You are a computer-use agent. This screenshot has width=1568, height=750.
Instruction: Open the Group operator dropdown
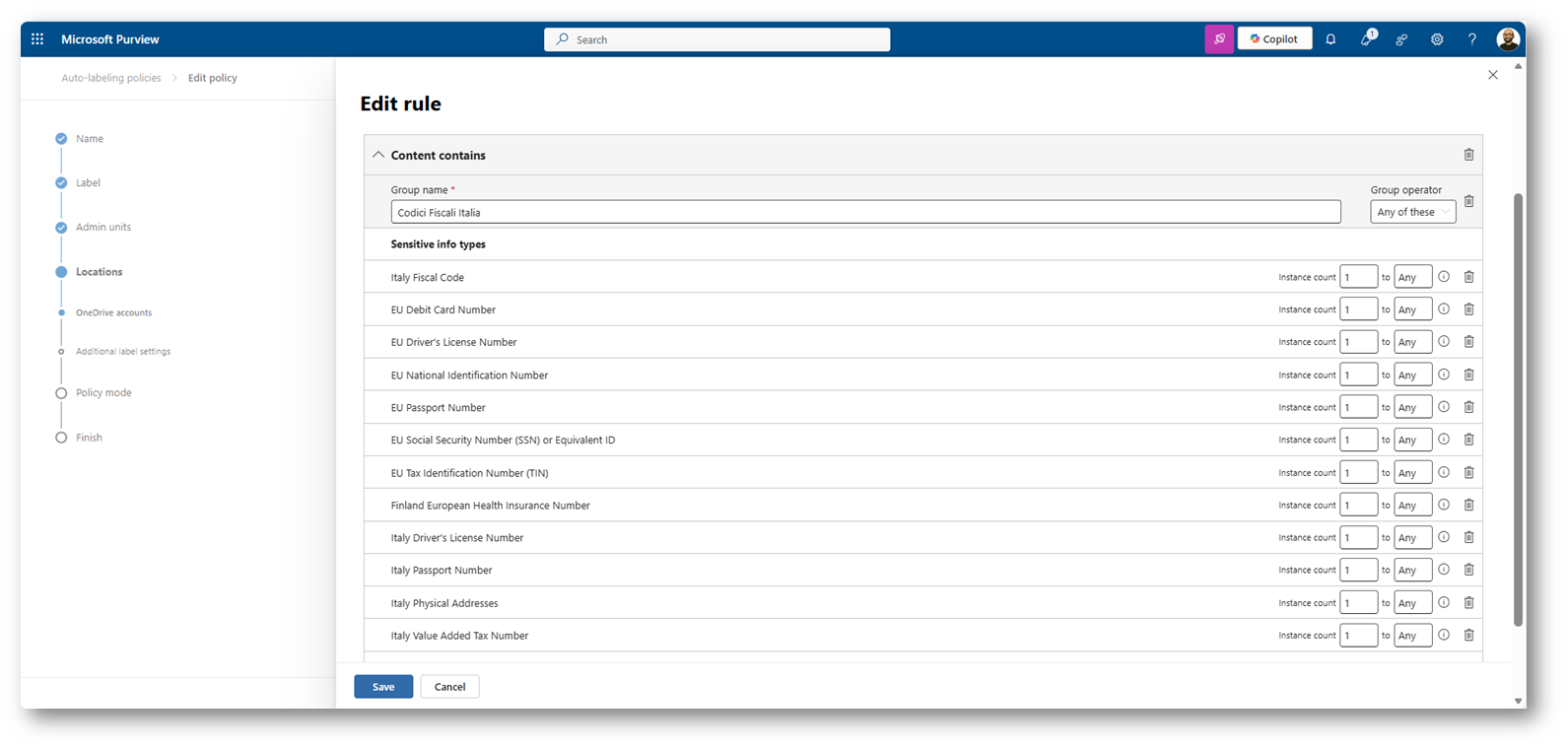1412,212
